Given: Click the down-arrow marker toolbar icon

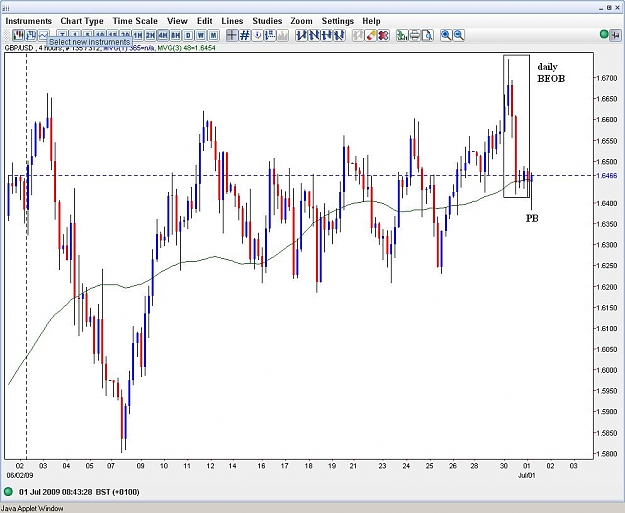Looking at the screenshot, I should pos(257,35).
